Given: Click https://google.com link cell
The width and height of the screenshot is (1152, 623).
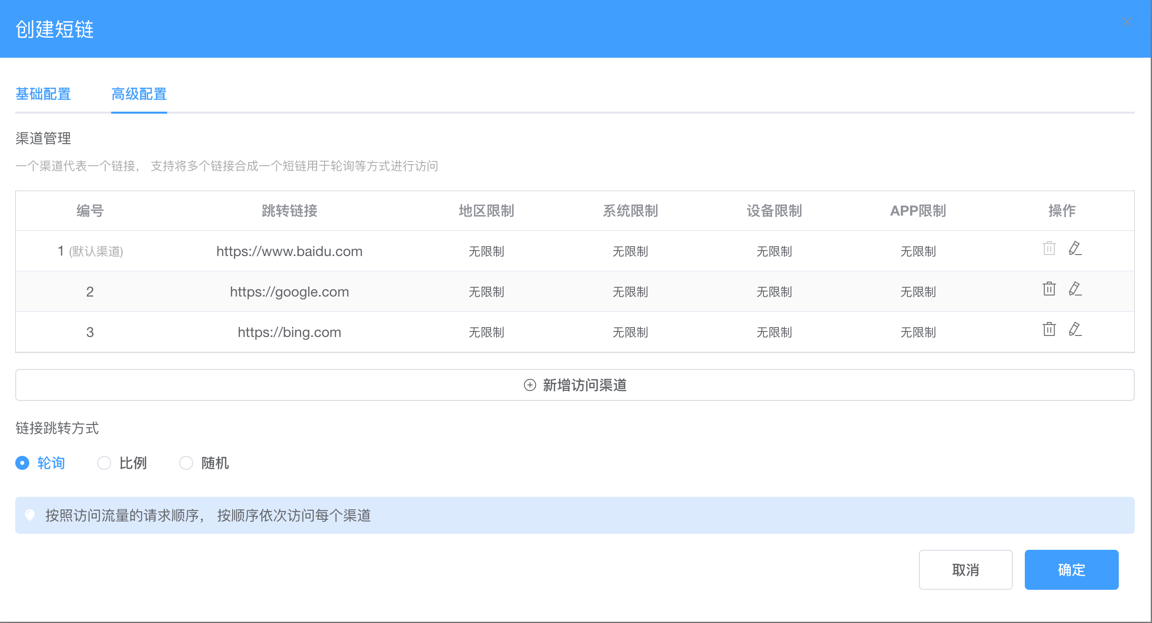Looking at the screenshot, I should click(289, 292).
